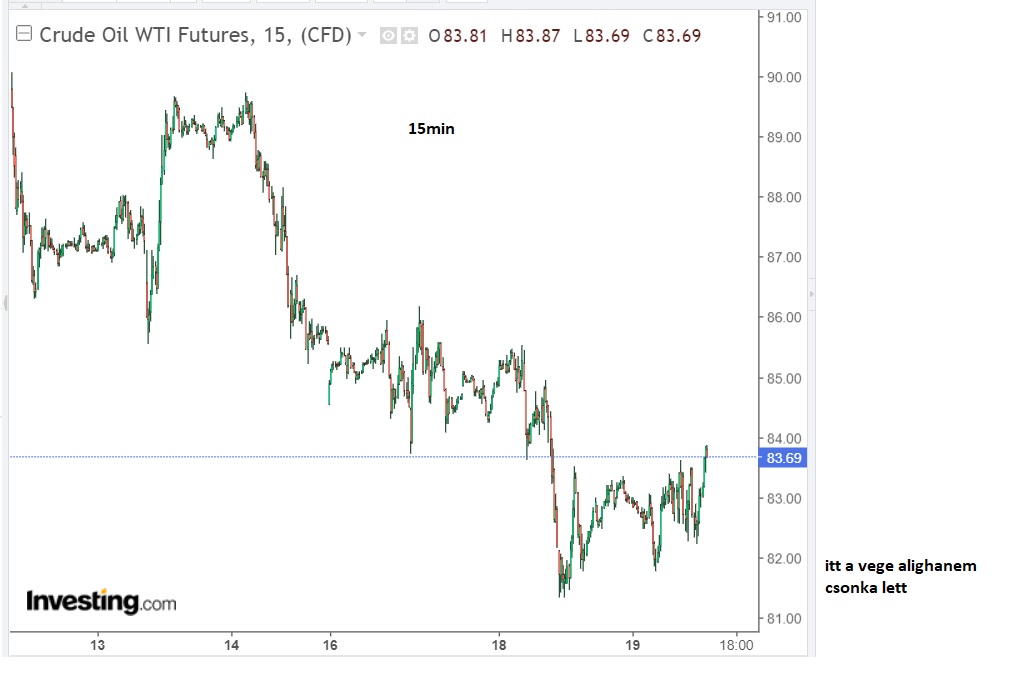Click the Open value 83.81 in header

(465, 36)
